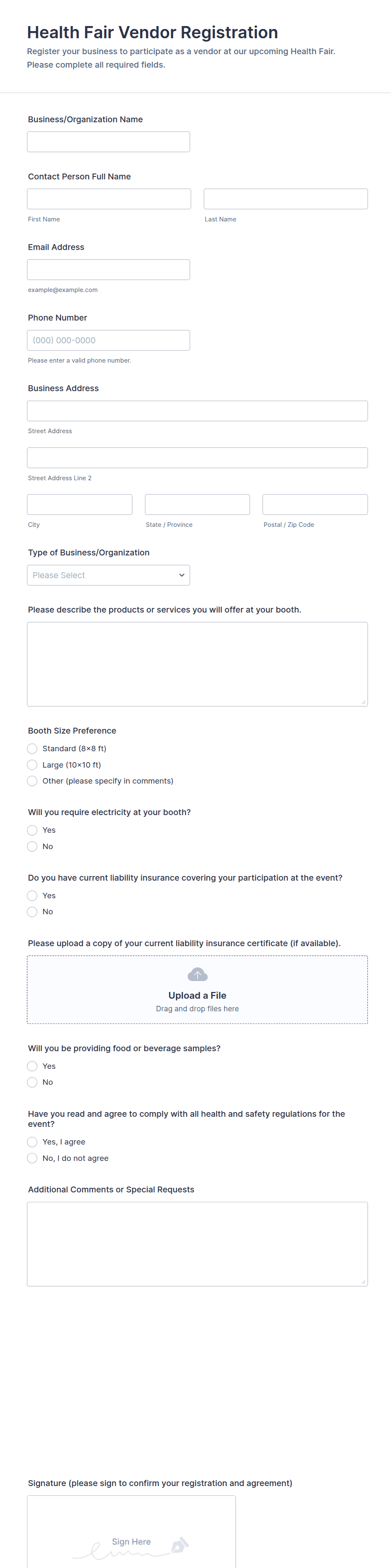Select Large (10×10 ft) booth size
Image resolution: width=391 pixels, height=1568 pixels.
pos(32,765)
